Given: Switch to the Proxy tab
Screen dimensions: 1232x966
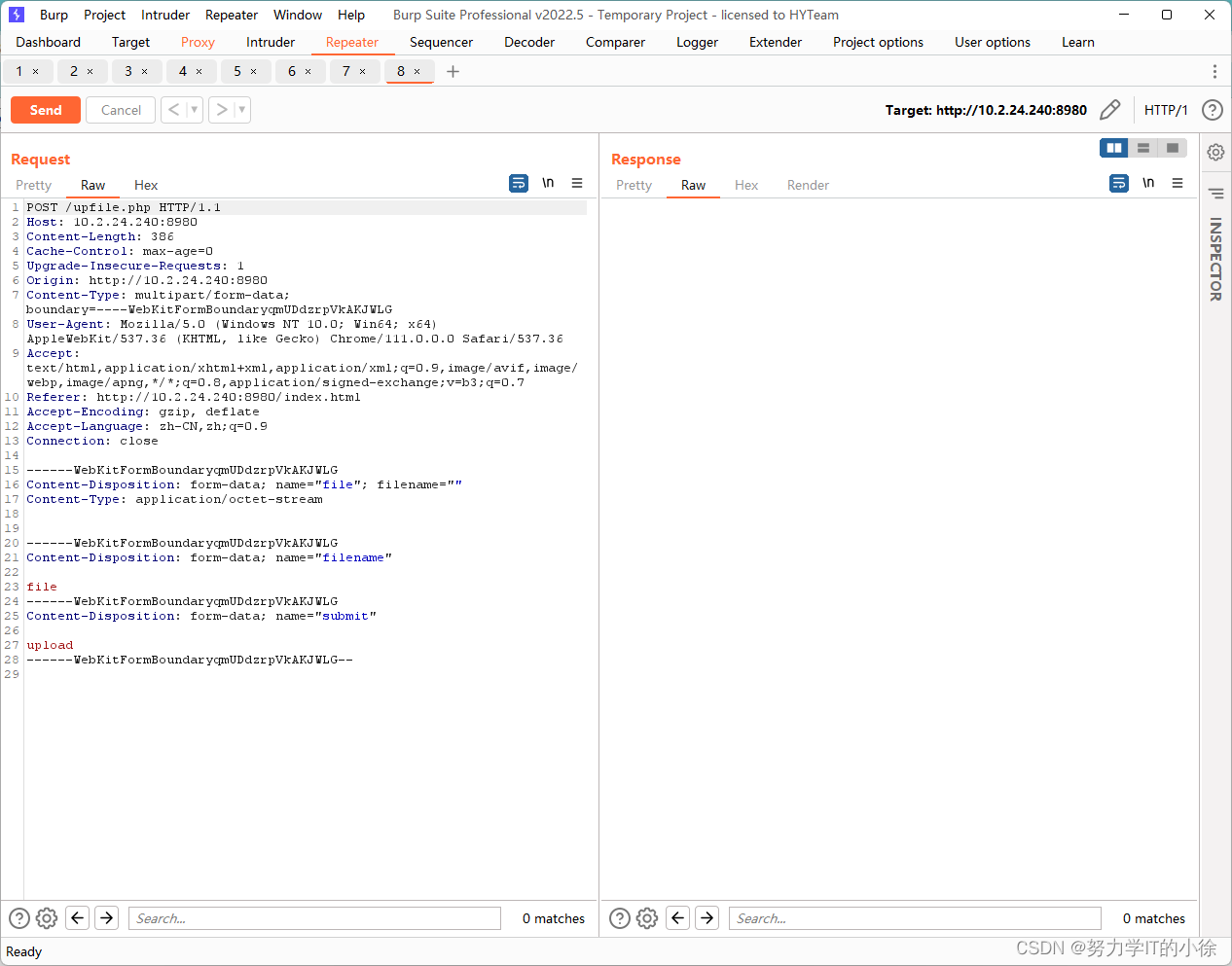Looking at the screenshot, I should pos(198,42).
